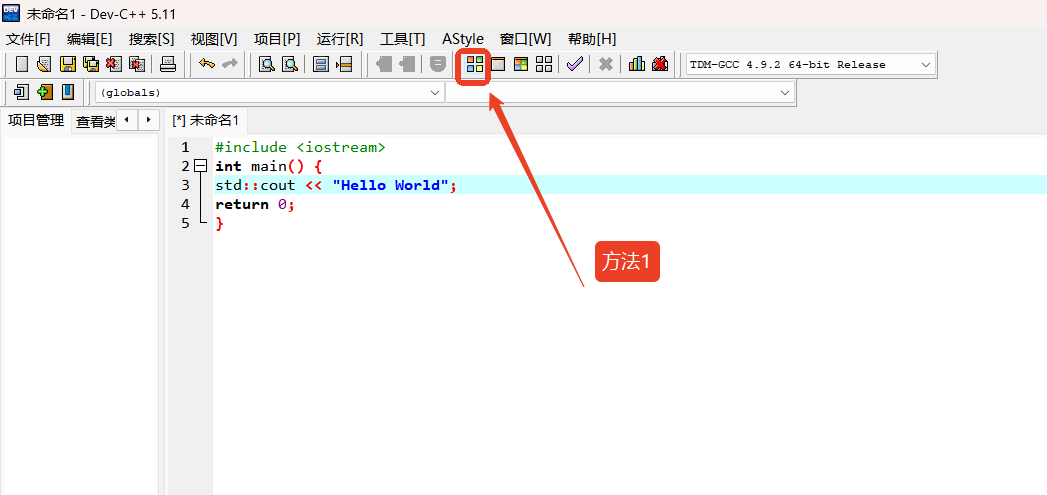Run the program via the window icon
1047x495 pixels.
[x=498, y=64]
